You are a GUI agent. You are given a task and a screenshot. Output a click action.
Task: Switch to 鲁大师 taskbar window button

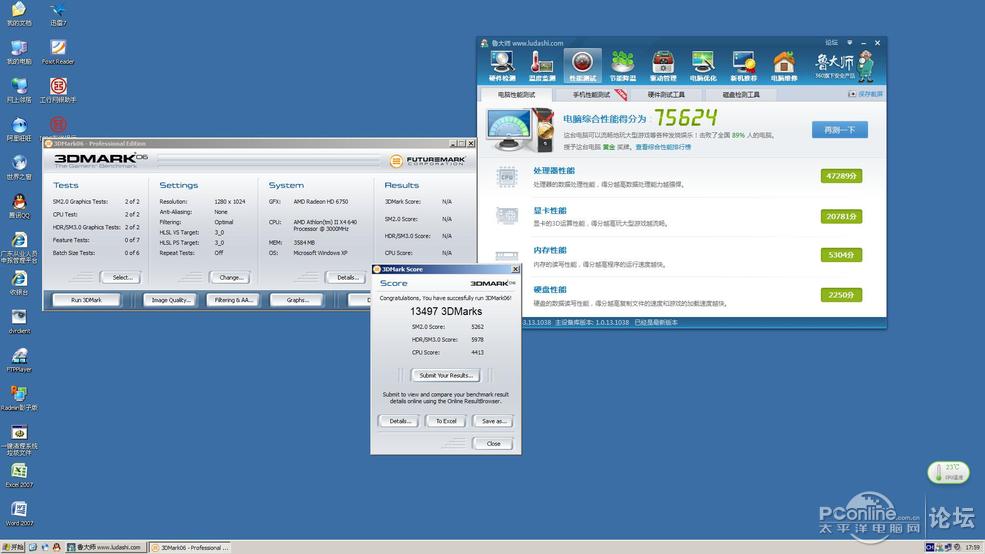[x=106, y=547]
